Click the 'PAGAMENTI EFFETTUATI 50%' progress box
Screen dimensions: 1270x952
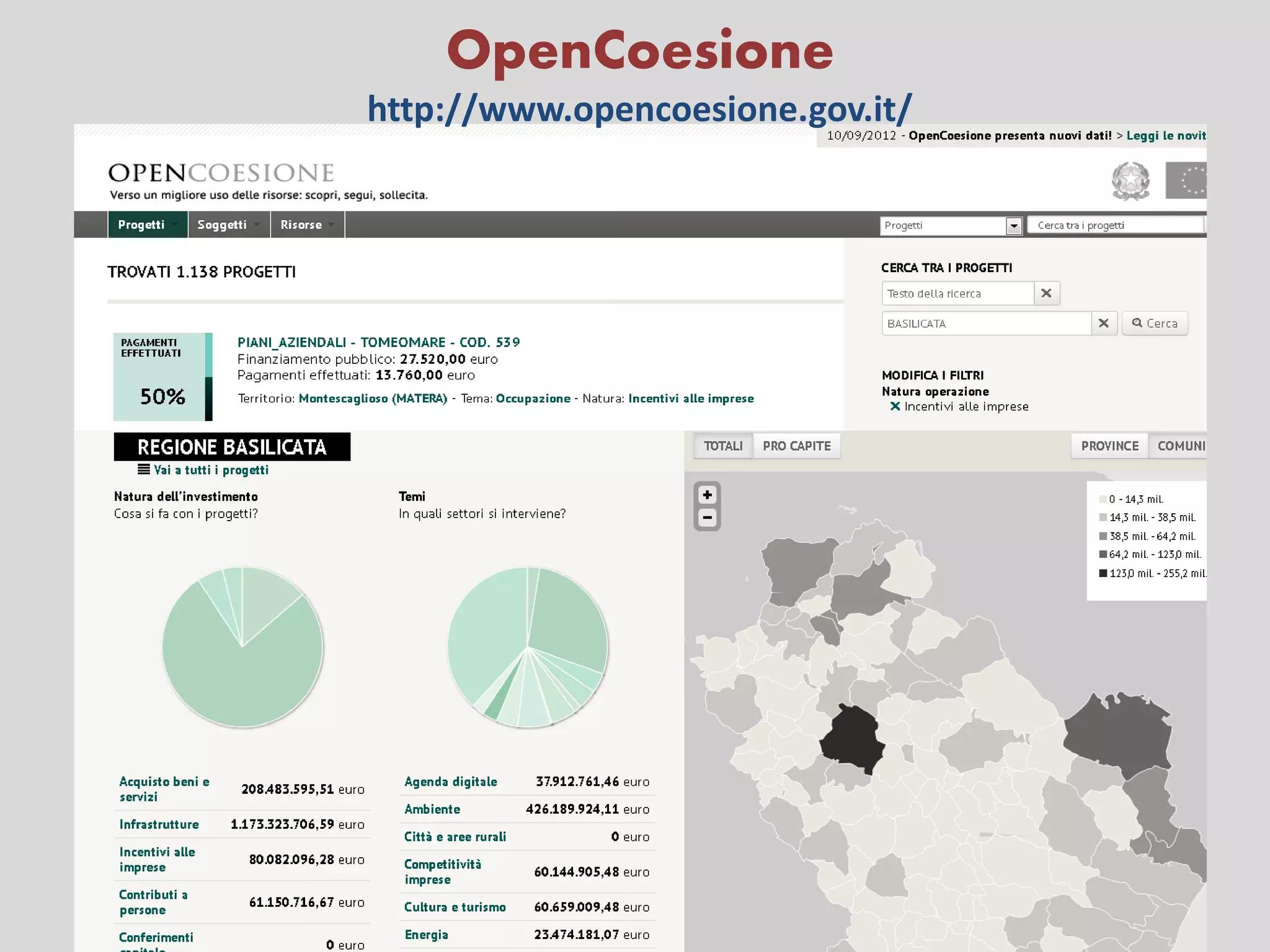coord(162,377)
